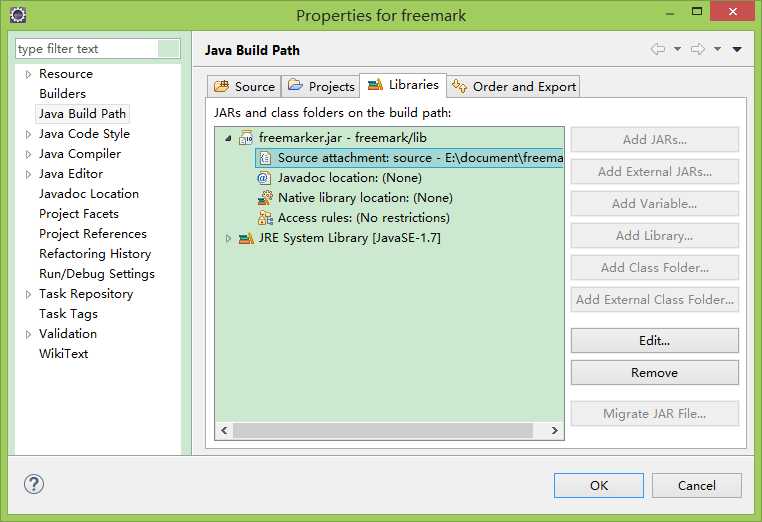Image resolution: width=762 pixels, height=522 pixels.
Task: Click the Remove button
Action: (655, 373)
